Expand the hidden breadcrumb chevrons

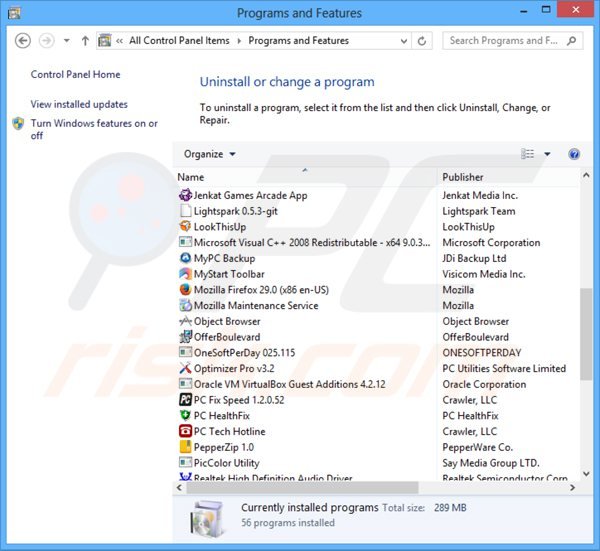coord(119,41)
